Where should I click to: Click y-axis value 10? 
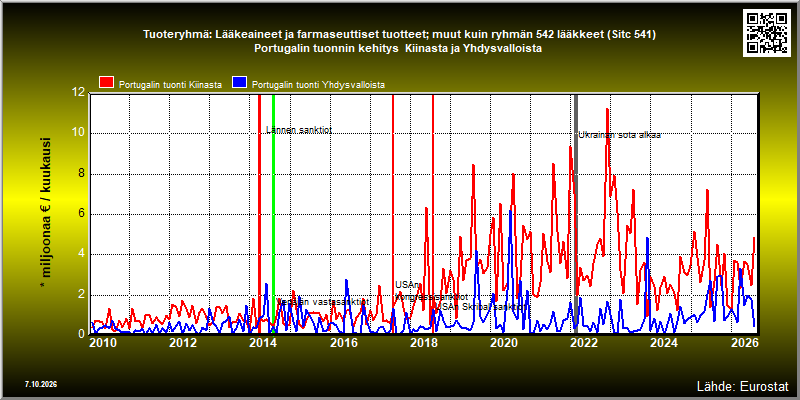coord(78,133)
